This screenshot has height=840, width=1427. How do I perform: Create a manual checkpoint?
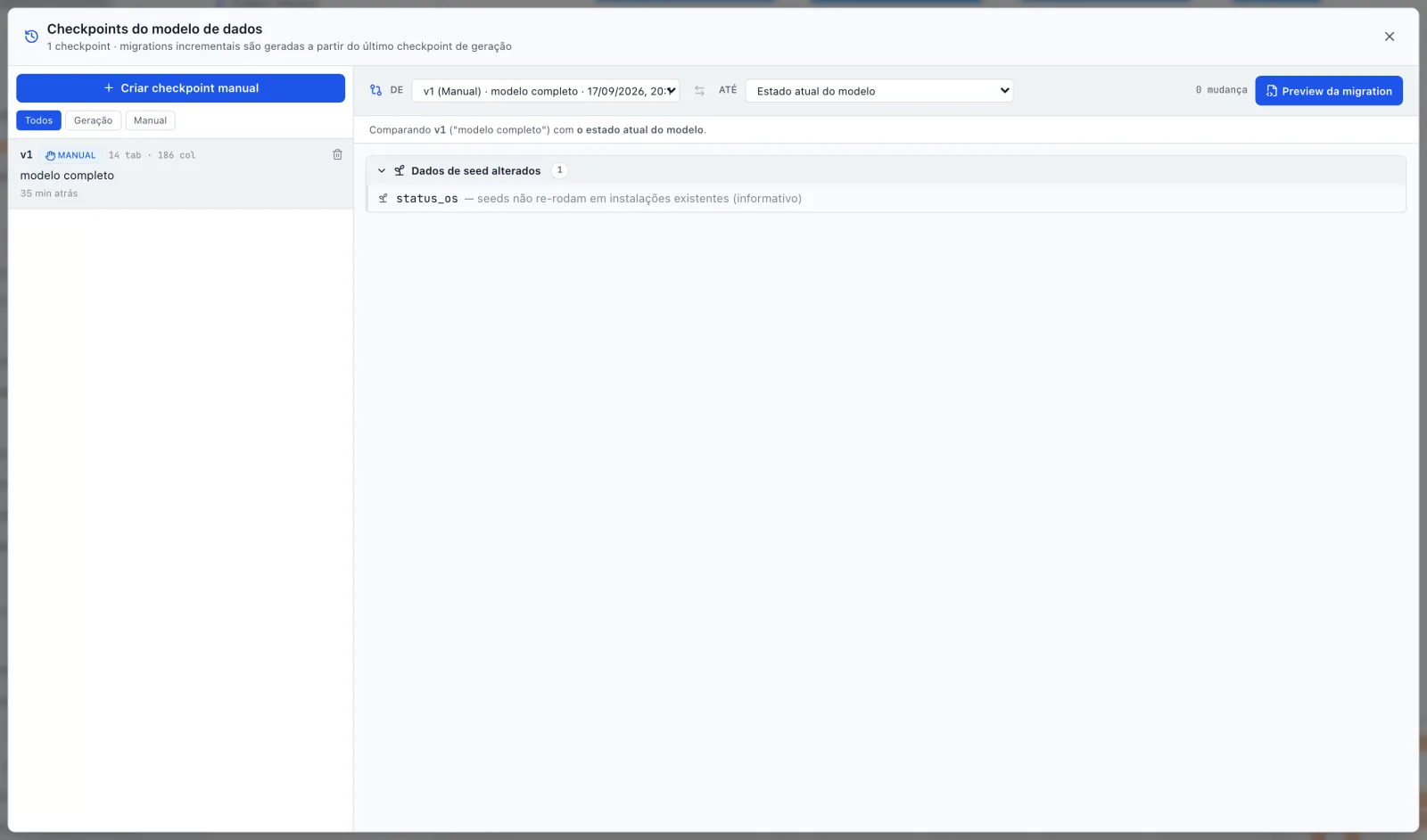click(x=180, y=88)
